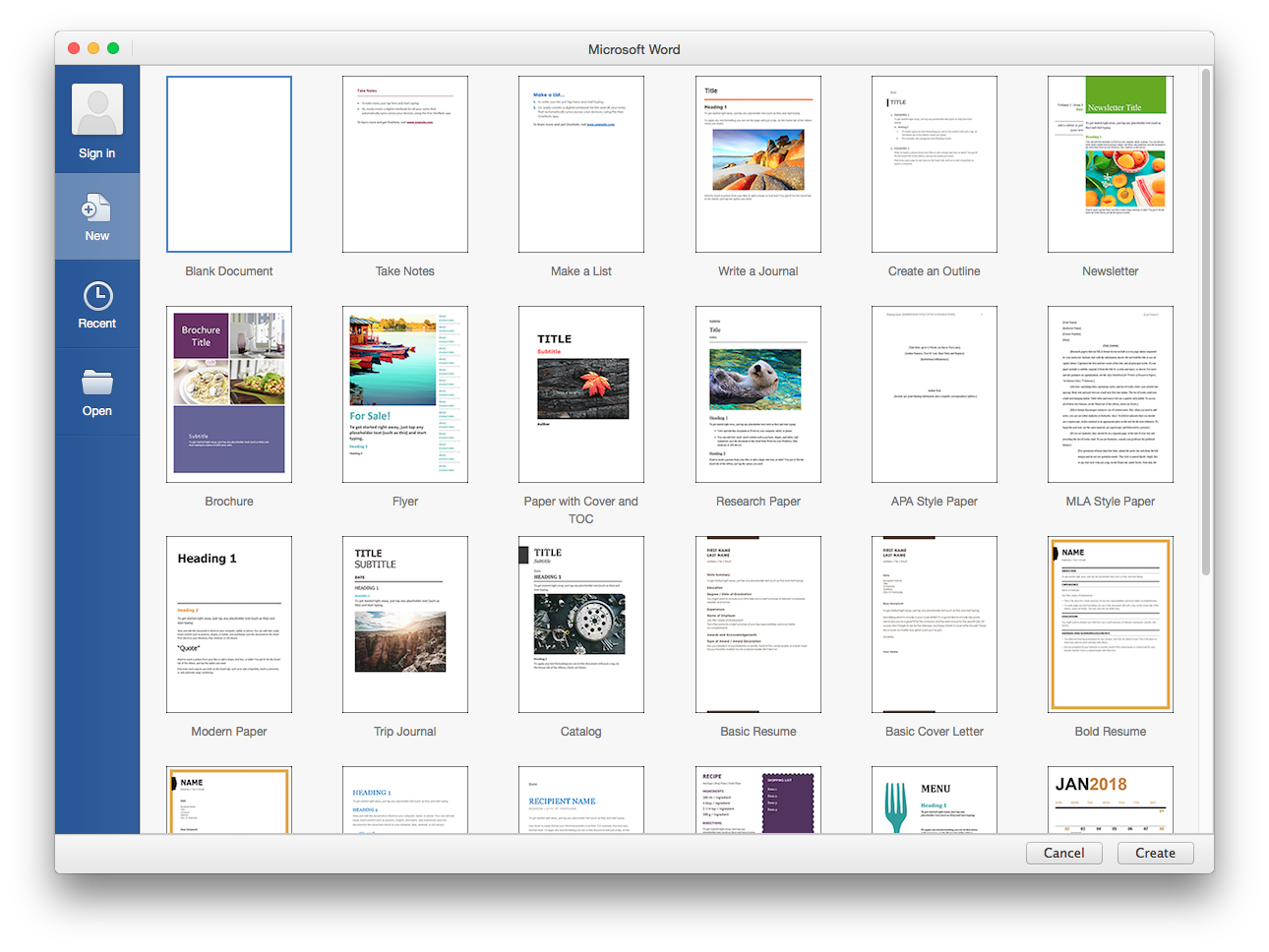Pick the APA Style Paper template thumbnail

click(935, 394)
